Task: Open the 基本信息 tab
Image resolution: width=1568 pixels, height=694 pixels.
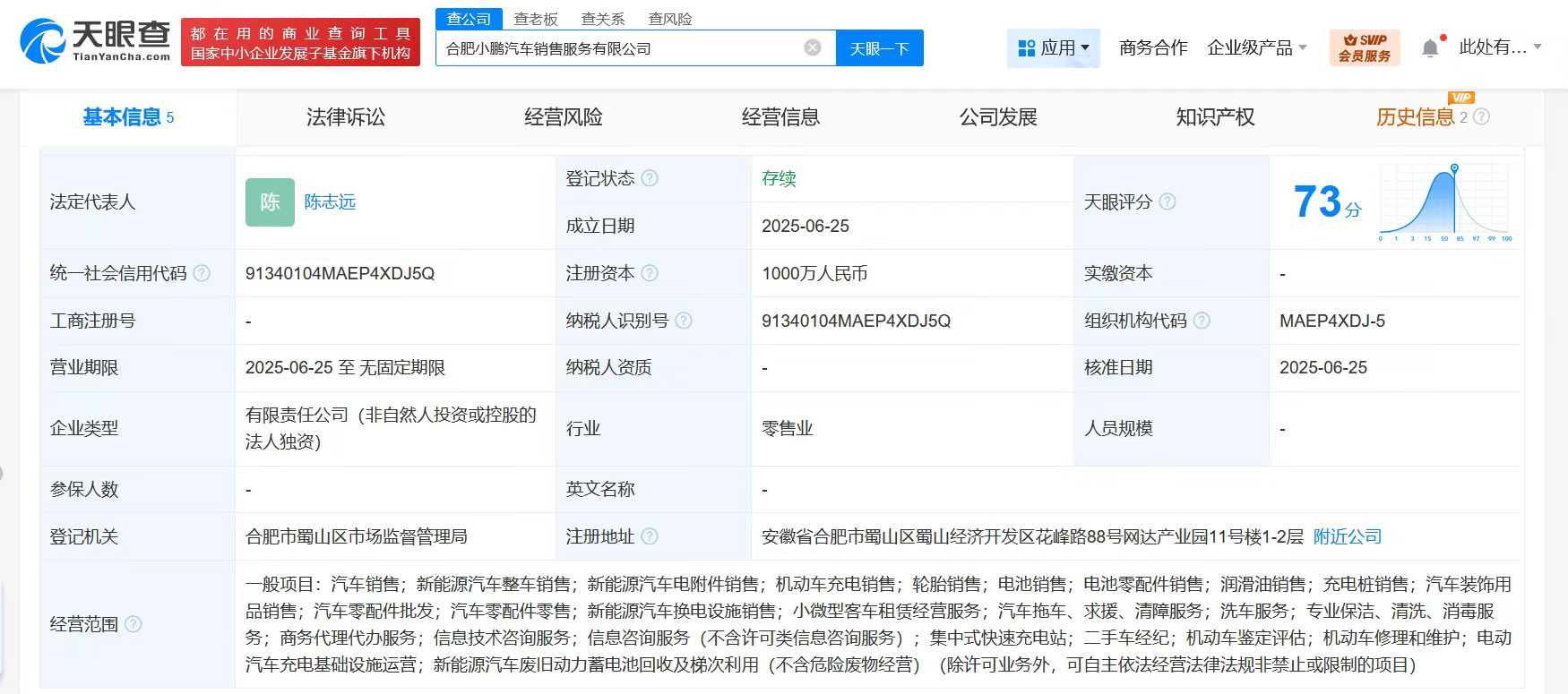Action: point(128,117)
